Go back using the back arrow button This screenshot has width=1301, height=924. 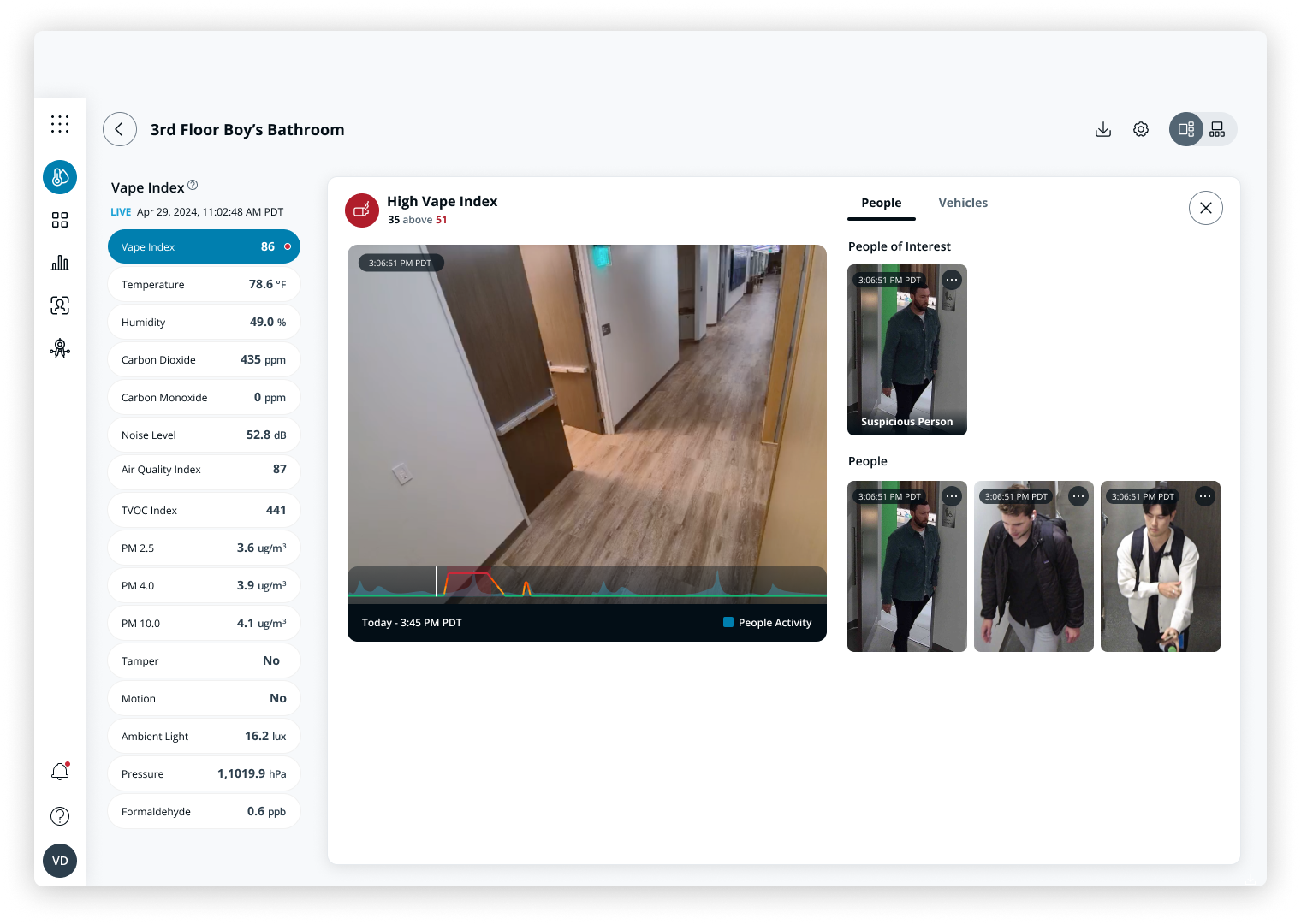(120, 129)
